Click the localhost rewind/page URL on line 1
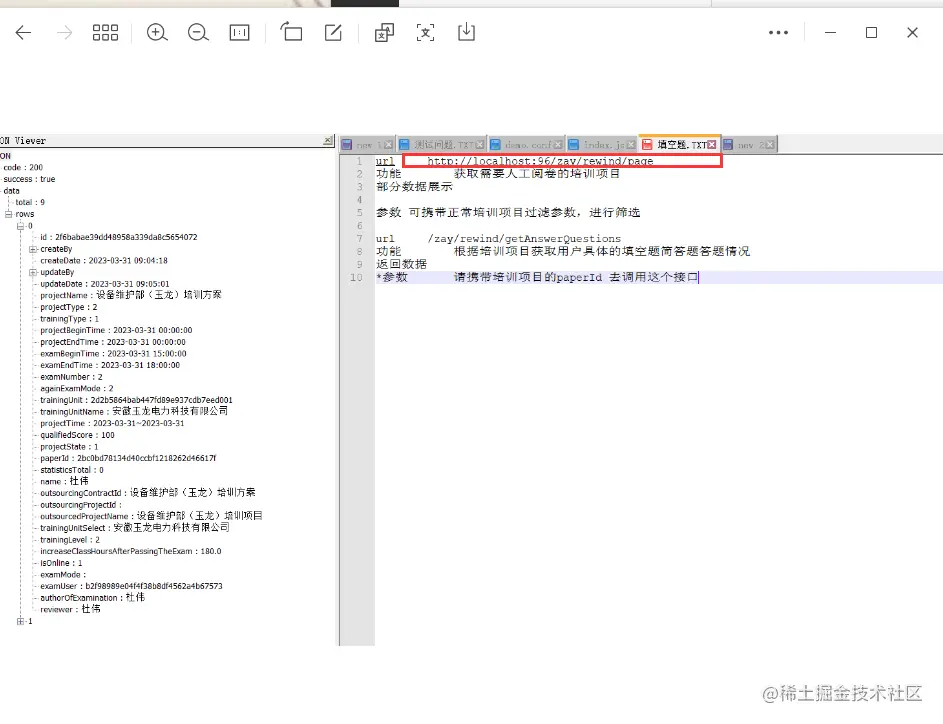Image resolution: width=943 pixels, height=724 pixels. click(x=540, y=161)
